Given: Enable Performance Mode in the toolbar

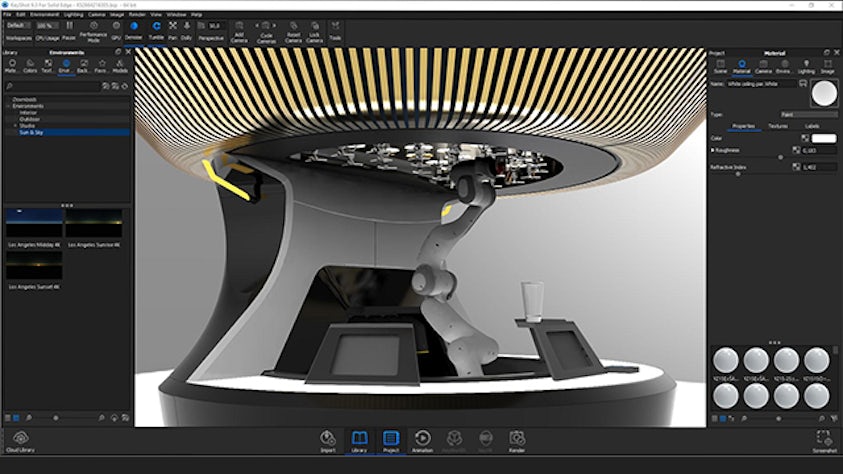Looking at the screenshot, I should pos(94,32).
